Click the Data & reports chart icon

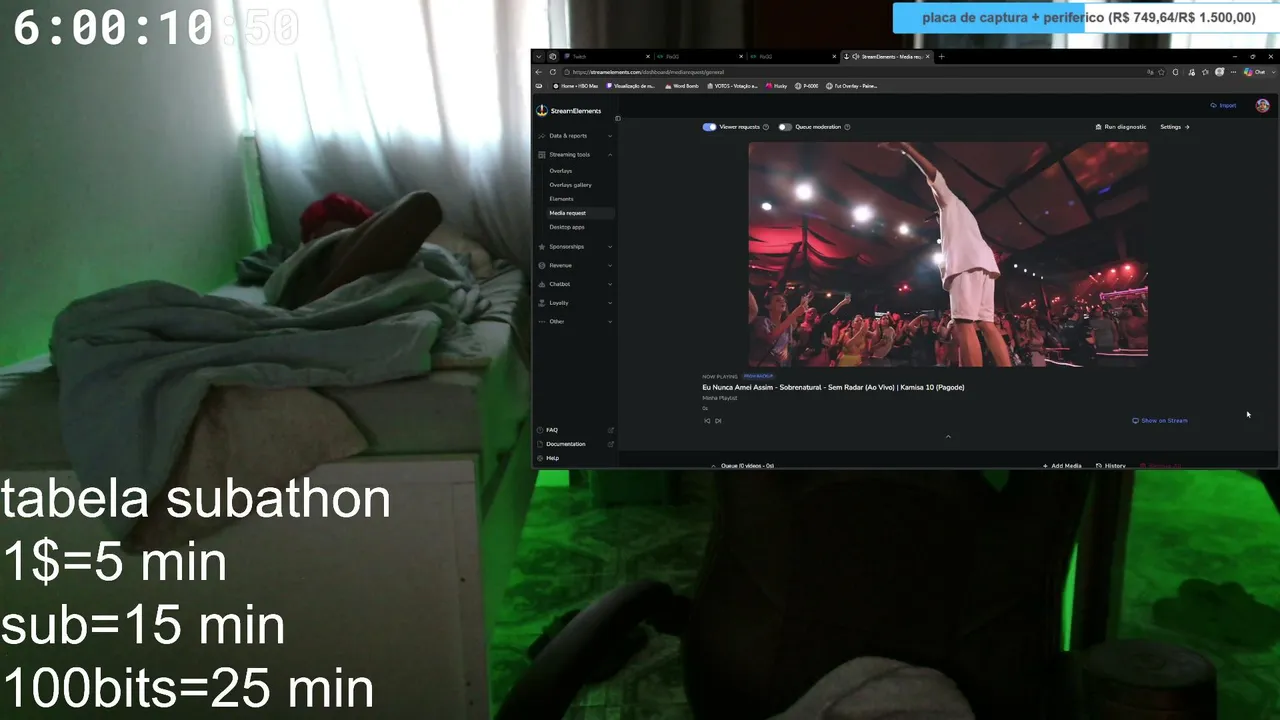pyautogui.click(x=542, y=136)
